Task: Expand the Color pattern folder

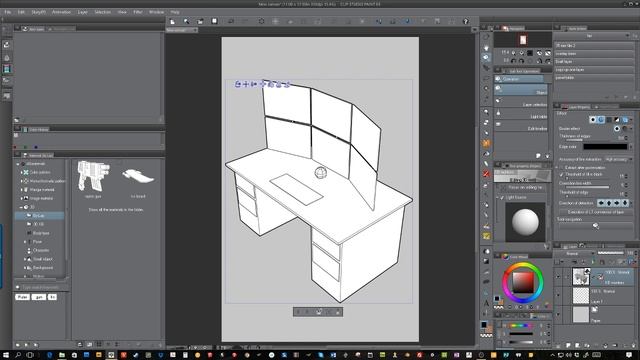Action: coord(22,172)
